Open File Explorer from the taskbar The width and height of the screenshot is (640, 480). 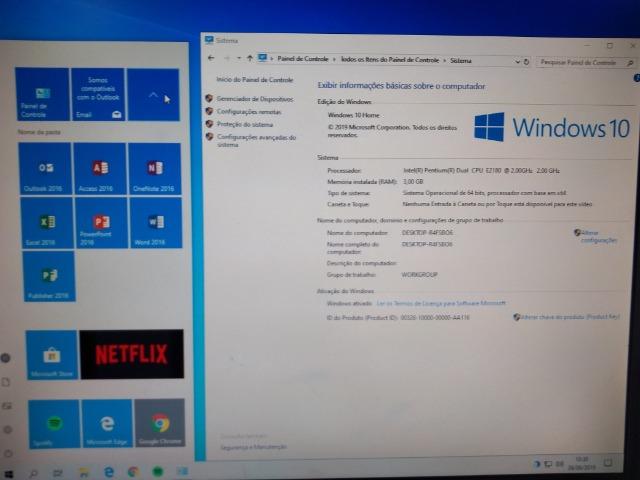coord(84,473)
